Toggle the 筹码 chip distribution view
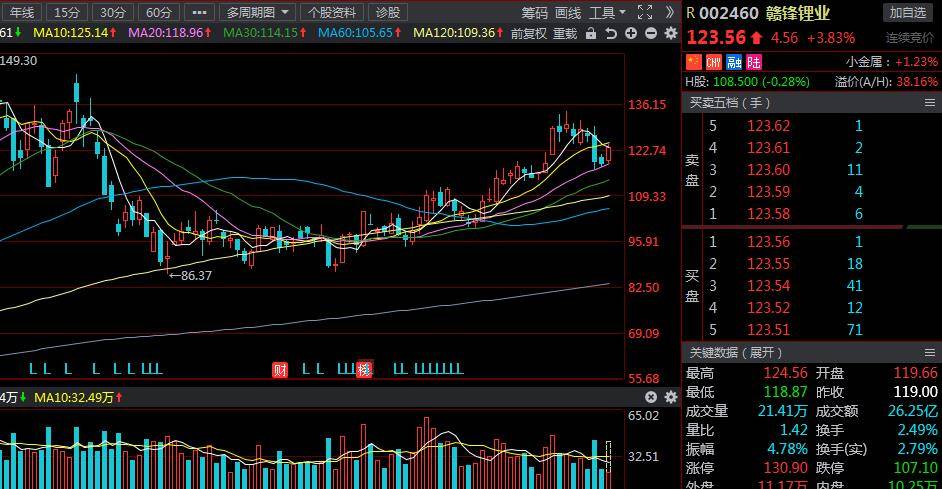Image resolution: width=942 pixels, height=489 pixels. pos(535,12)
